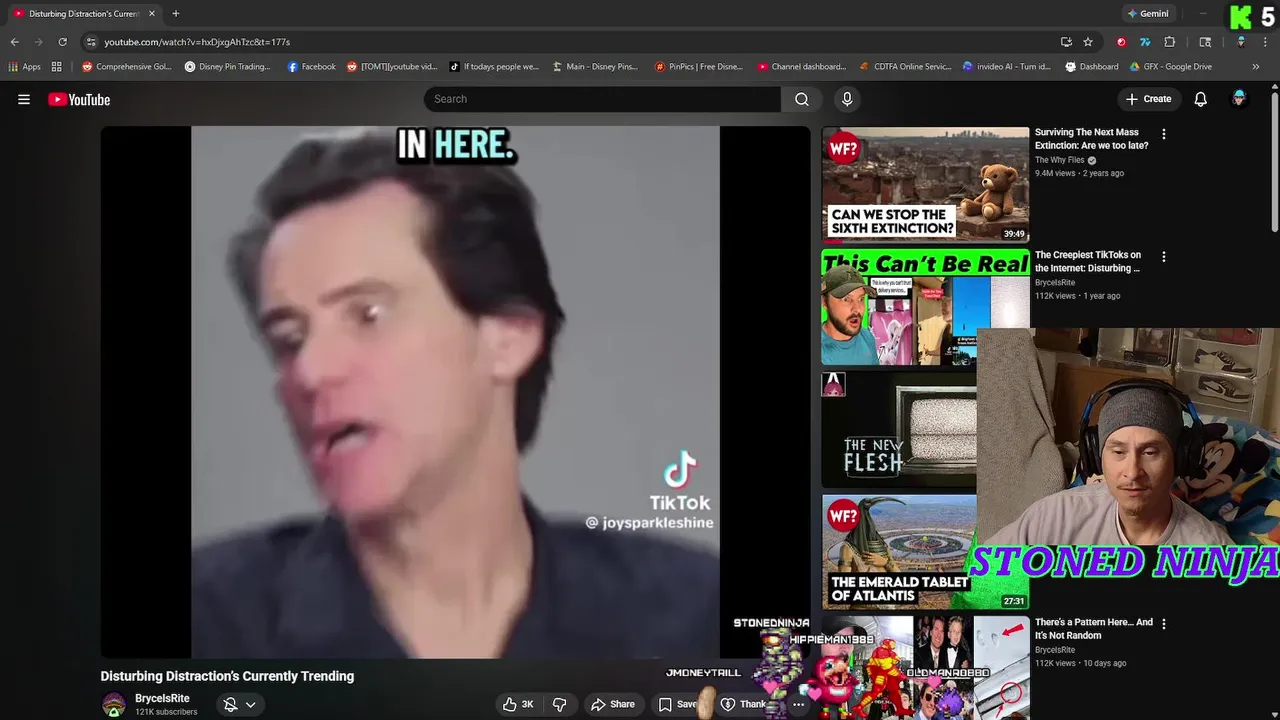Image resolution: width=1280 pixels, height=720 pixels.
Task: Open the [TOMT] youtube vid bookmark
Action: 392,67
